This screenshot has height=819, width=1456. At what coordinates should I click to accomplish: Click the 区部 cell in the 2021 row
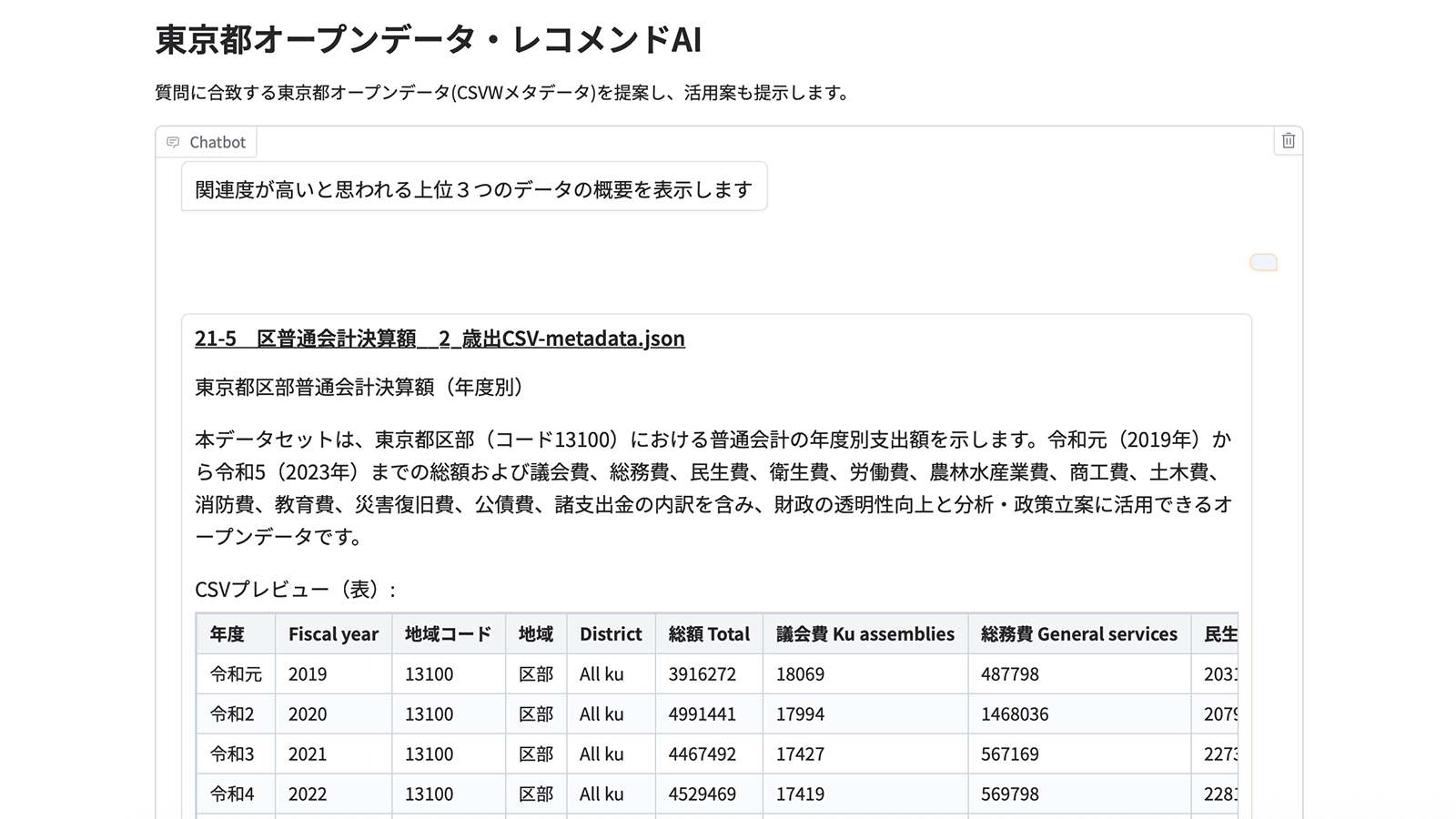tap(536, 754)
